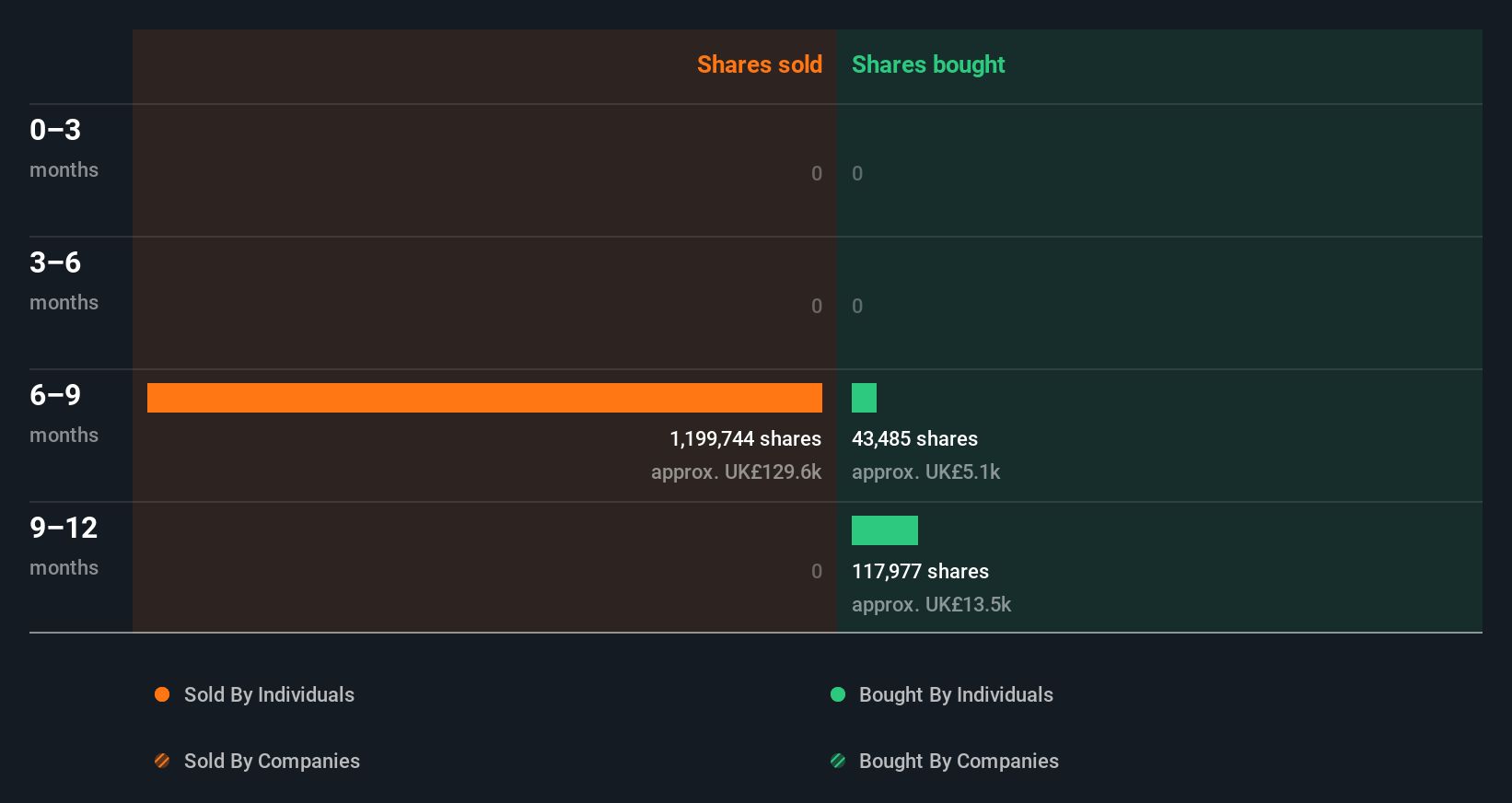Click the 117,977 shares bought value
The height and width of the screenshot is (803, 1512).
coord(920,572)
